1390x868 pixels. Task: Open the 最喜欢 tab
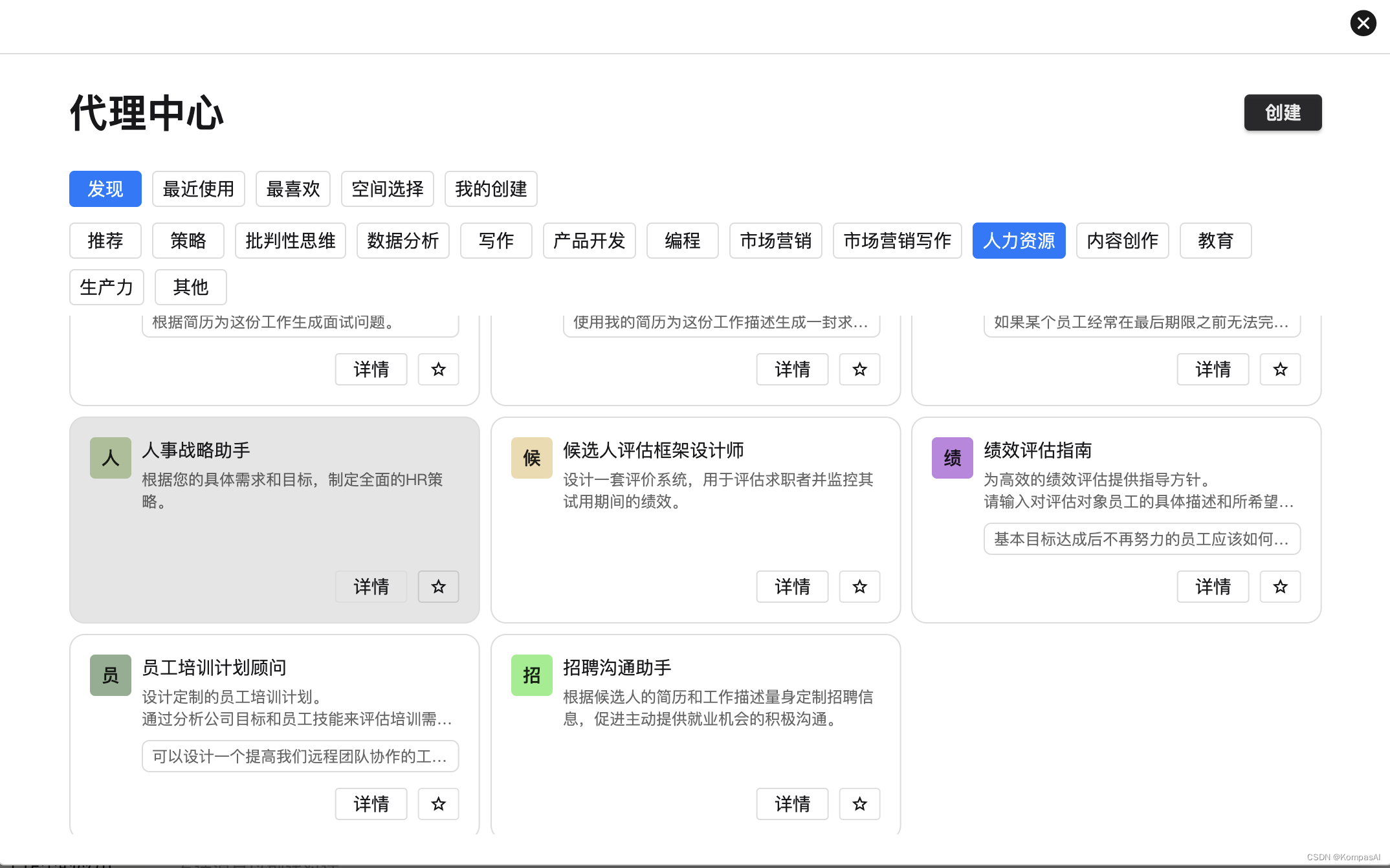click(292, 189)
